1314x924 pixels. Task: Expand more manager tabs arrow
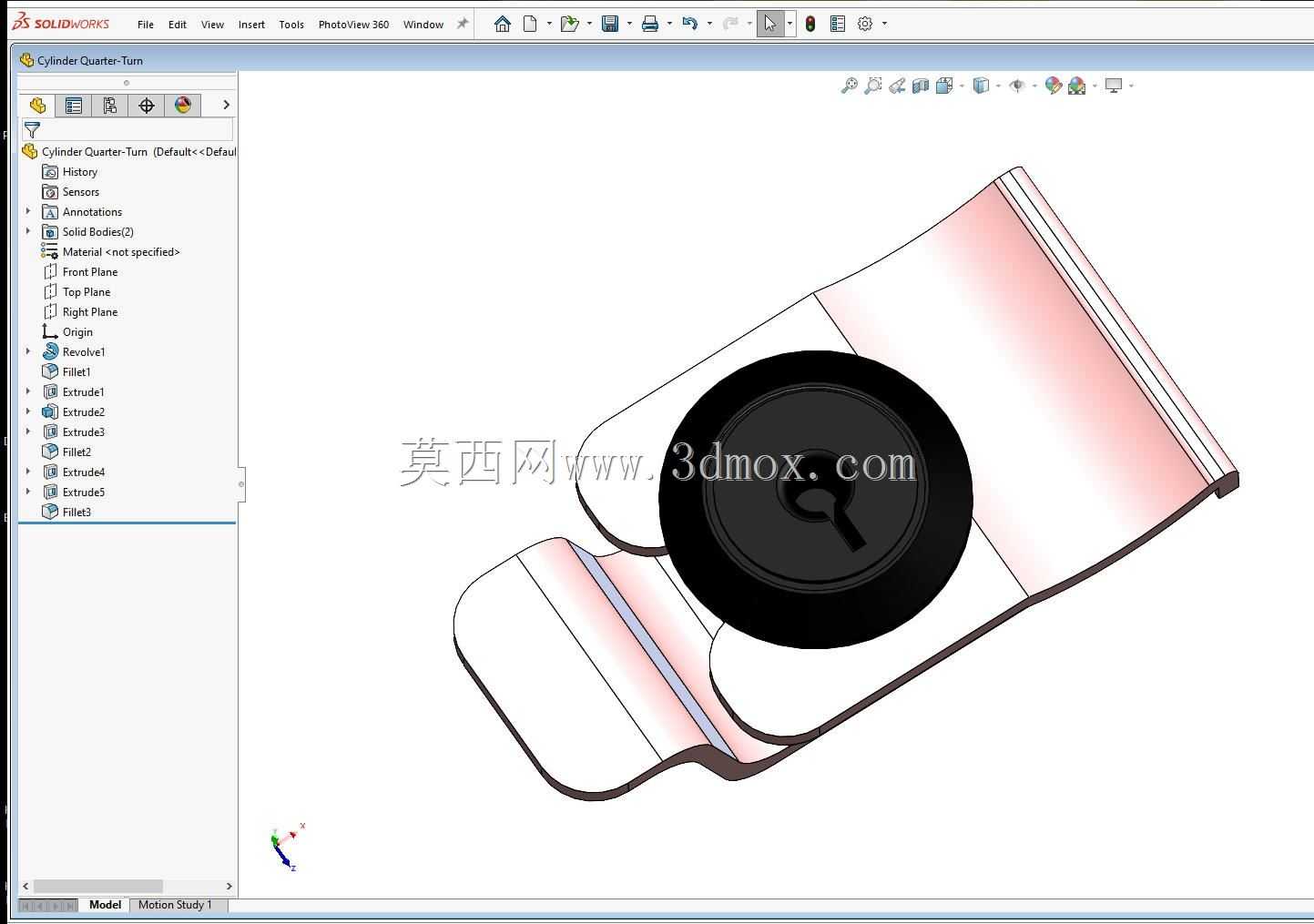226,106
